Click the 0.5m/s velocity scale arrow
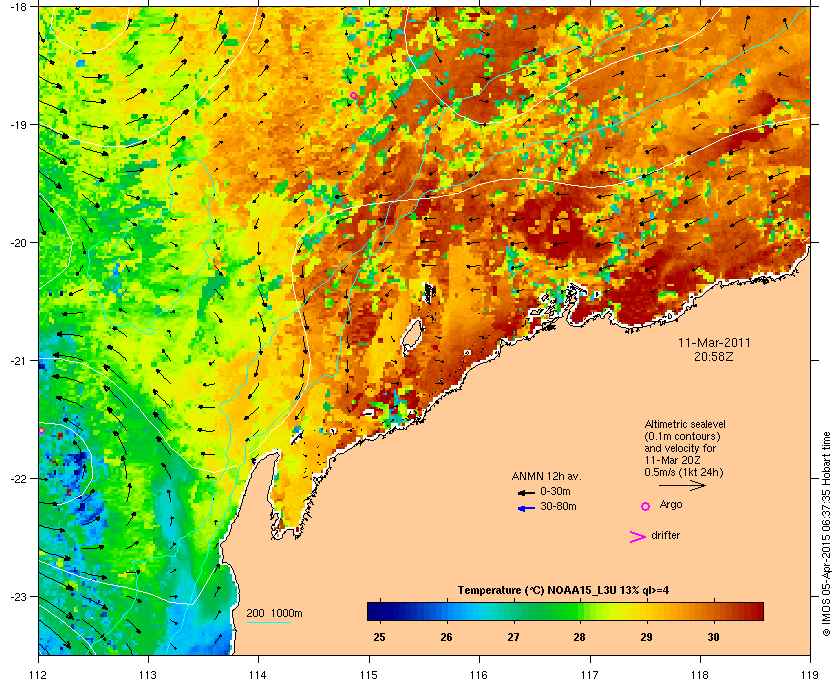This screenshot has height=680, width=840. (682, 485)
